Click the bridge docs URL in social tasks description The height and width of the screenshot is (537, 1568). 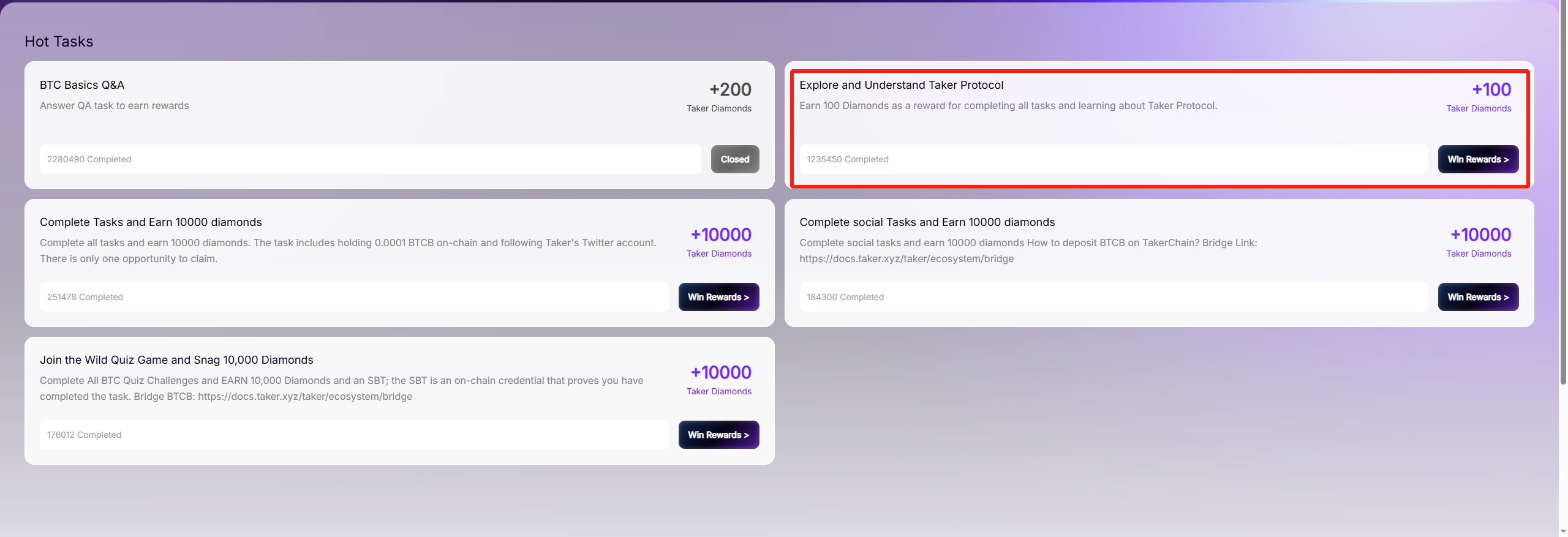pos(907,259)
